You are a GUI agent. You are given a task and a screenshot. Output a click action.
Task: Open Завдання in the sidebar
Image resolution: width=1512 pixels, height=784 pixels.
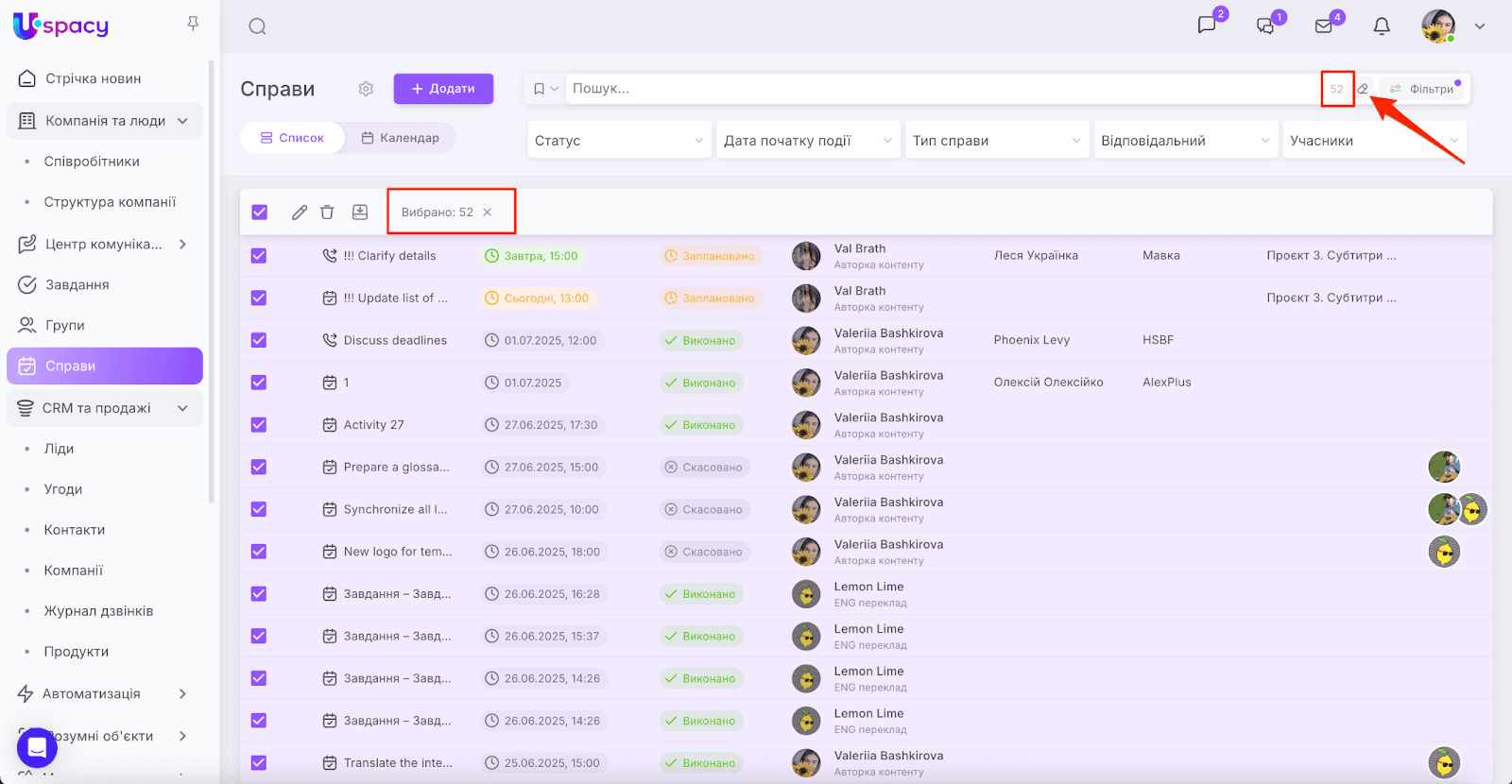click(77, 284)
